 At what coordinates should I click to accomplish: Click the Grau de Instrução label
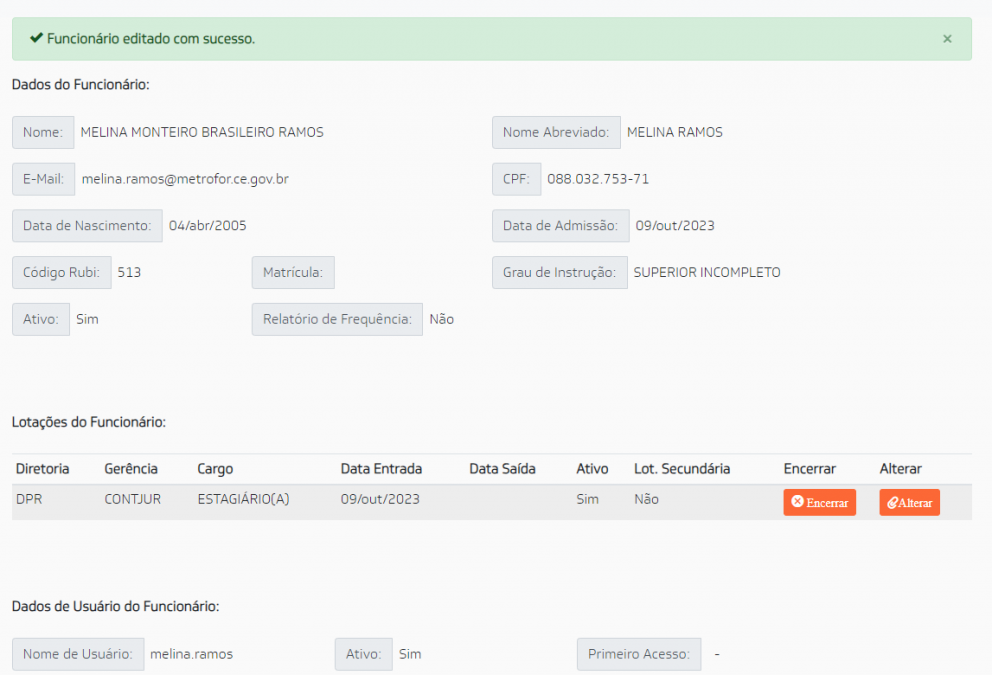point(559,273)
